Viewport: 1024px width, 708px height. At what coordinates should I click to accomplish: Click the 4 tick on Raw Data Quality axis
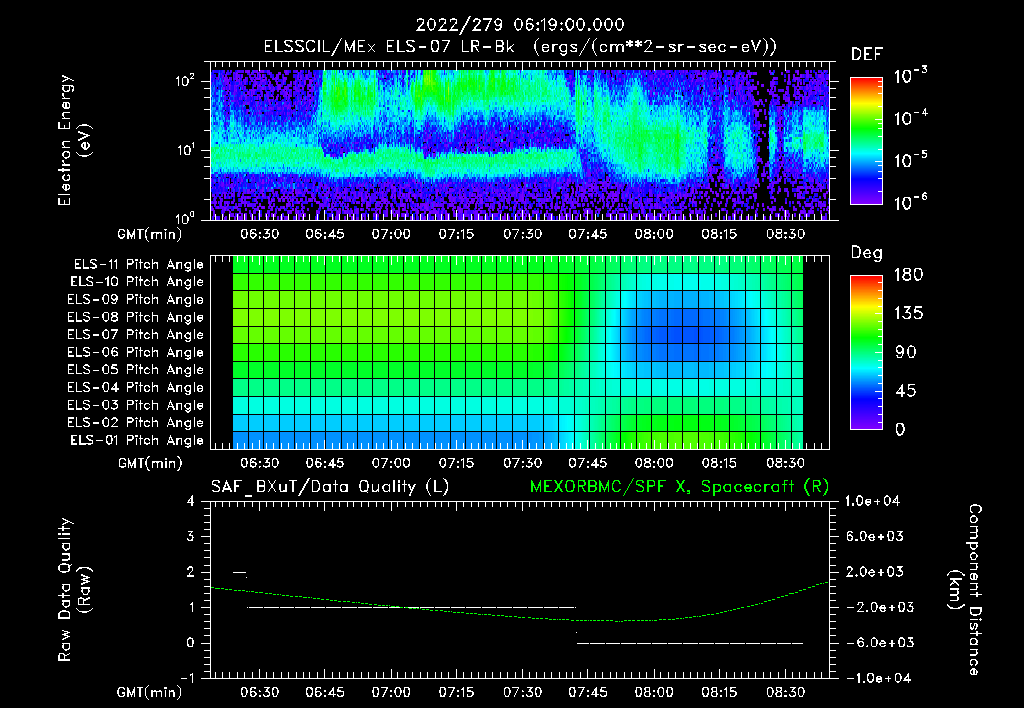(x=190, y=501)
